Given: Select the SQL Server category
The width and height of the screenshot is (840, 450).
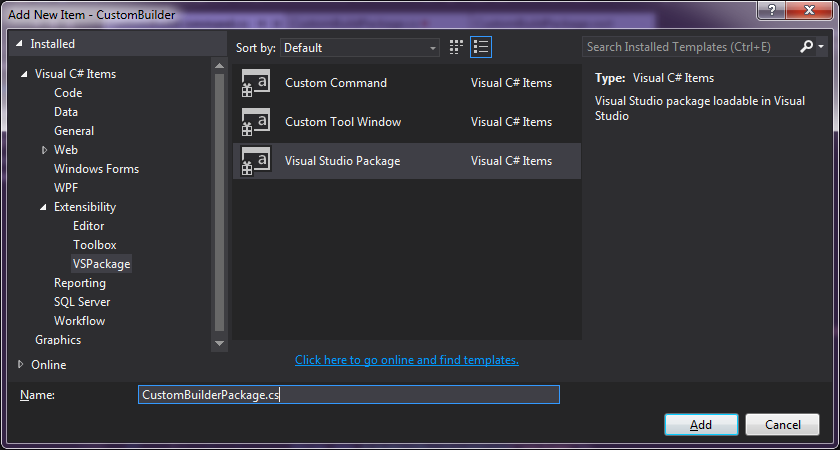Looking at the screenshot, I should click(x=82, y=302).
